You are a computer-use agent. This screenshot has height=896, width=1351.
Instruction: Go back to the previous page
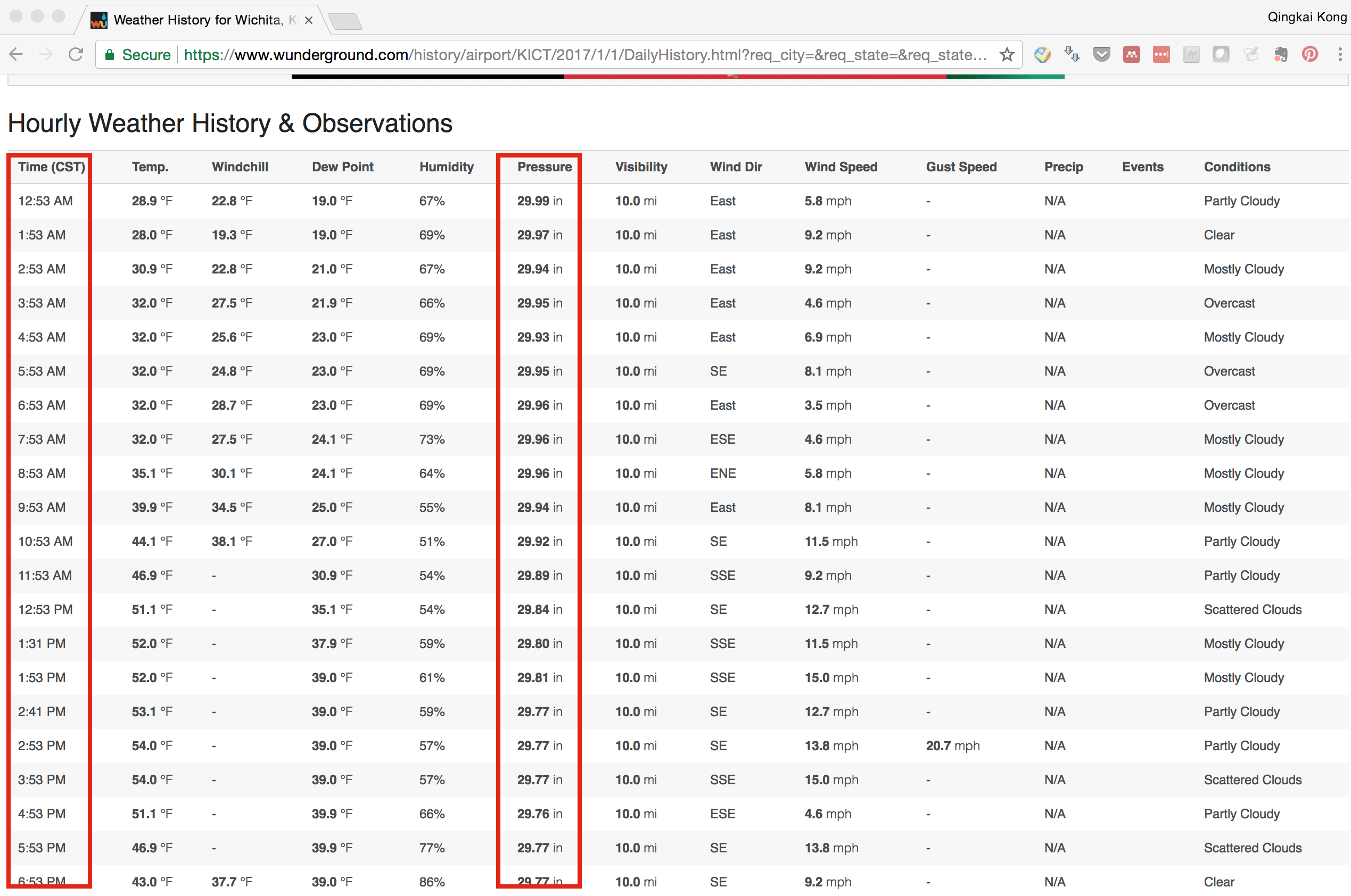(x=16, y=55)
